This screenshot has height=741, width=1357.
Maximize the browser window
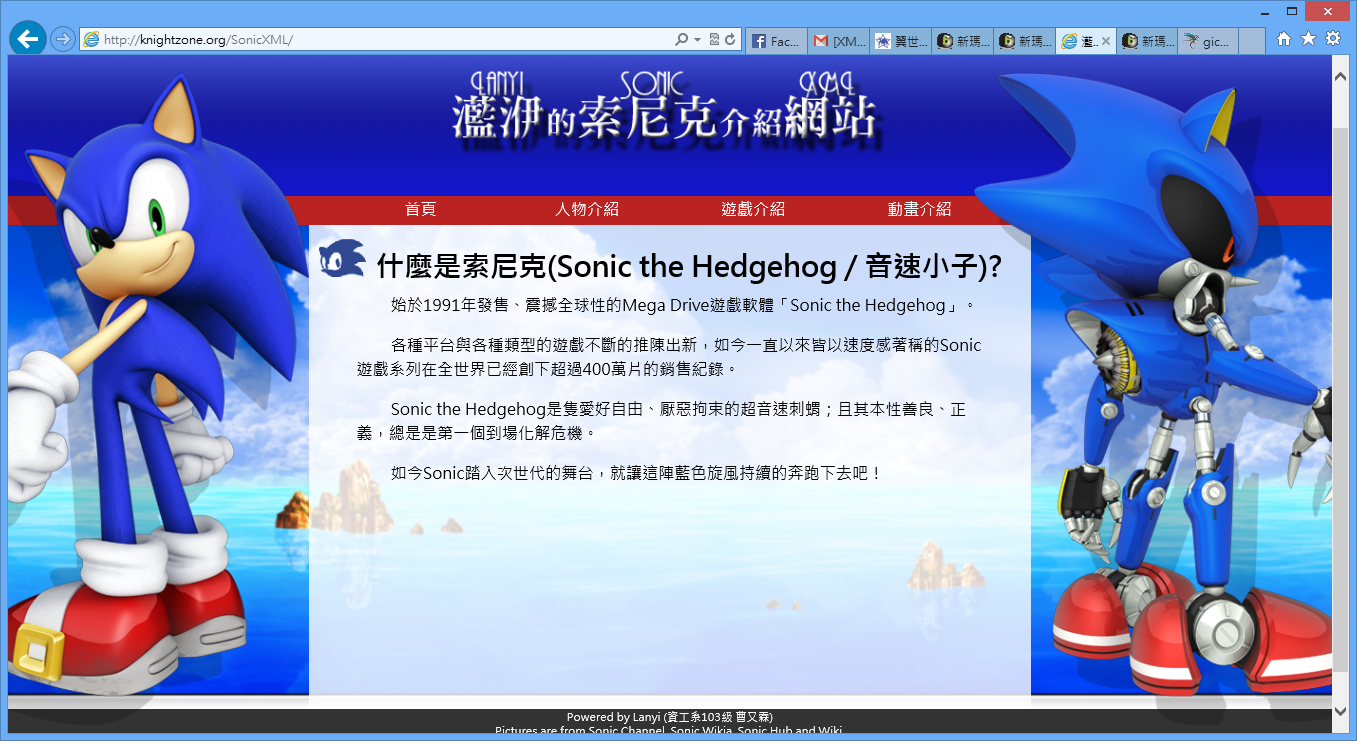coord(1292,11)
